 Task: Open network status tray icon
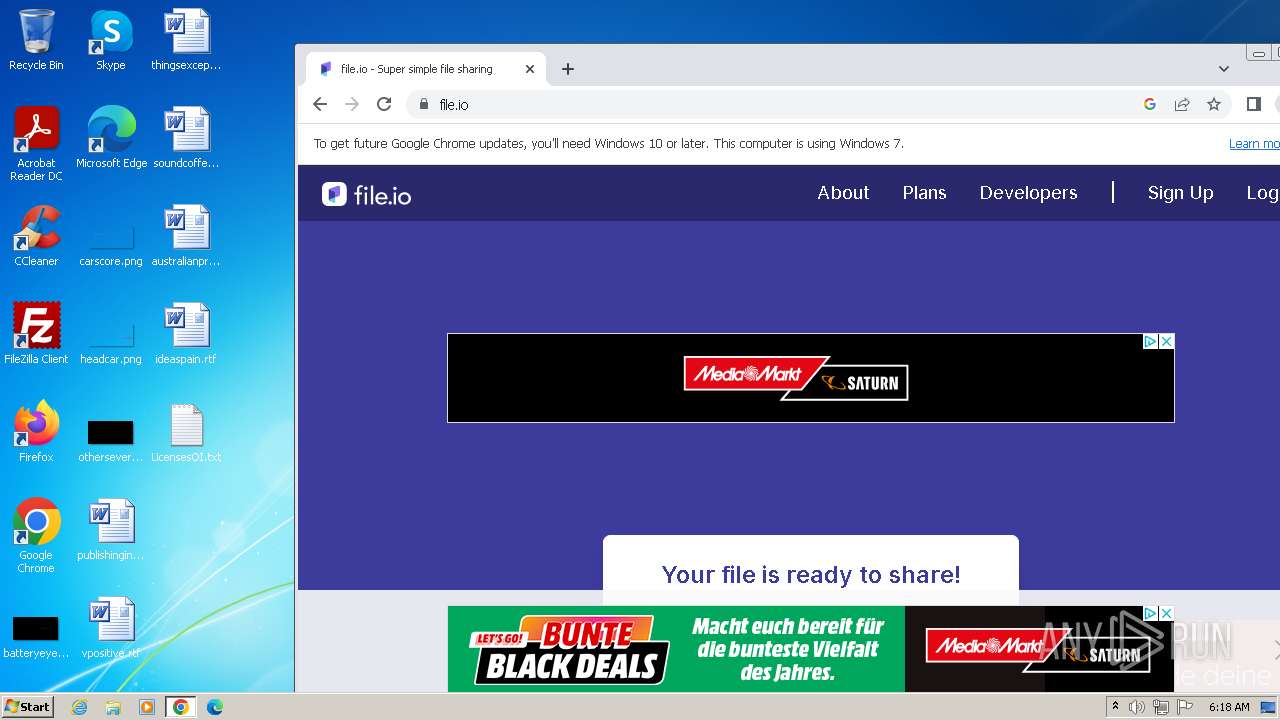1161,707
